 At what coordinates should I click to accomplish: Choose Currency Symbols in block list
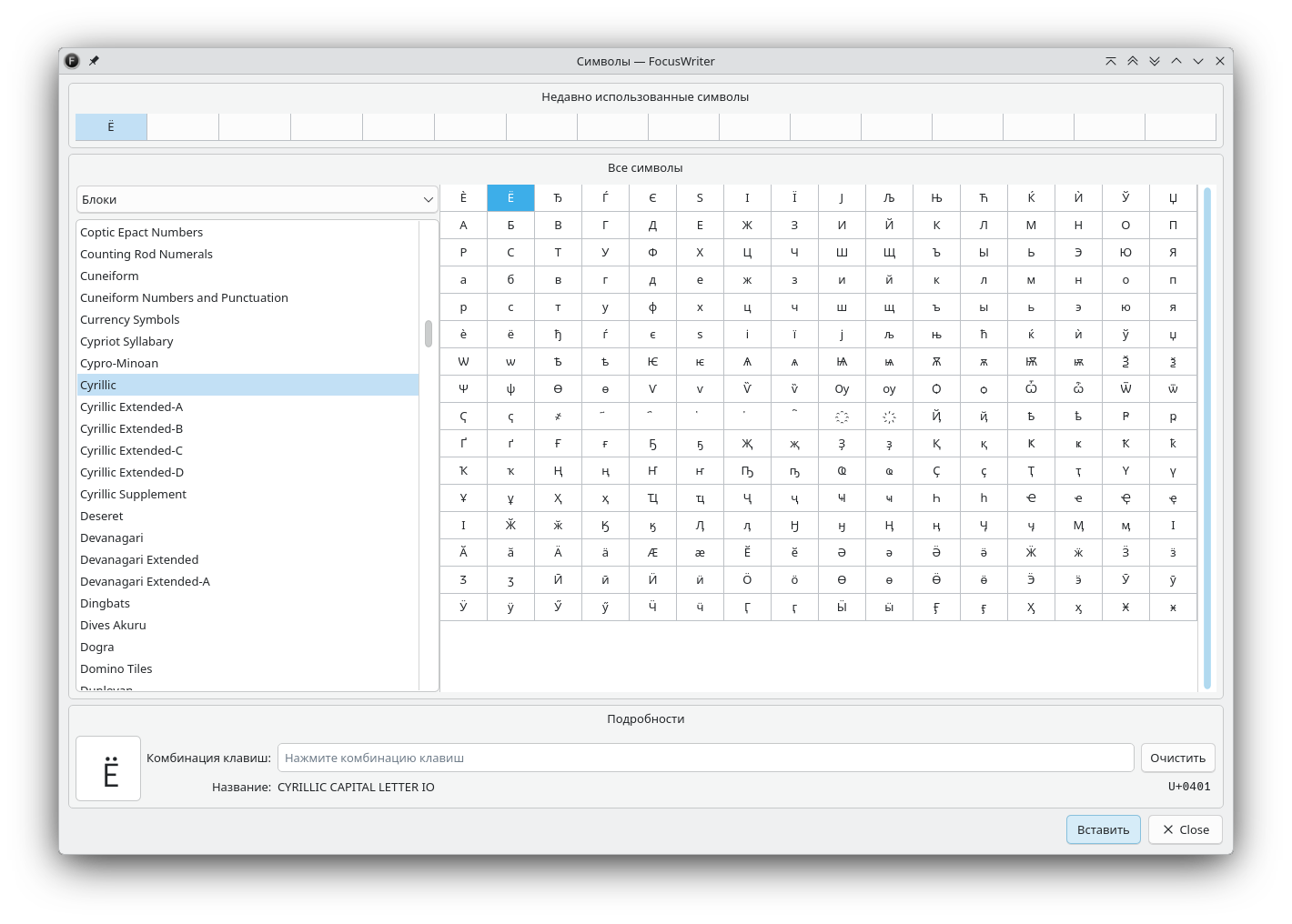pyautogui.click(x=129, y=319)
